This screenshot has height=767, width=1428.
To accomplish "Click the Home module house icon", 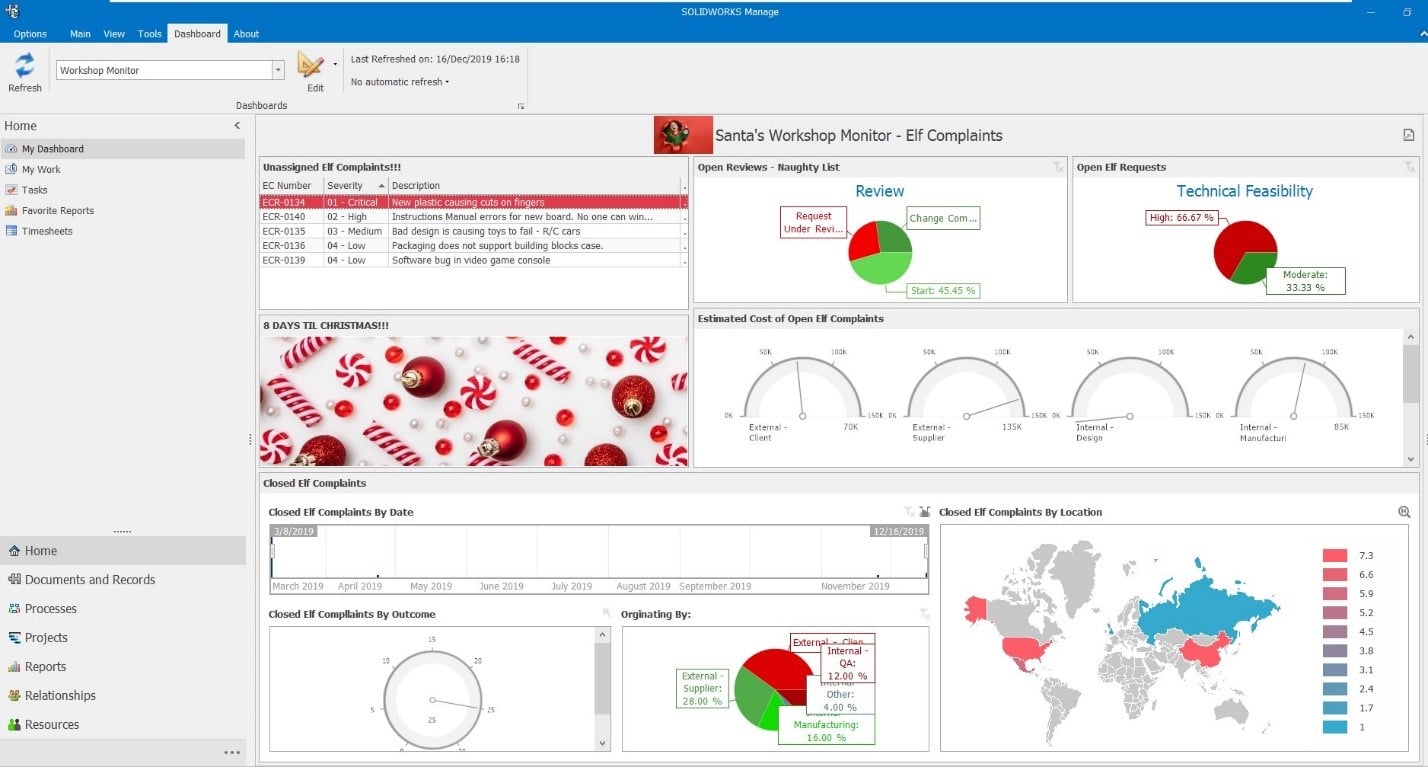I will pos(14,550).
